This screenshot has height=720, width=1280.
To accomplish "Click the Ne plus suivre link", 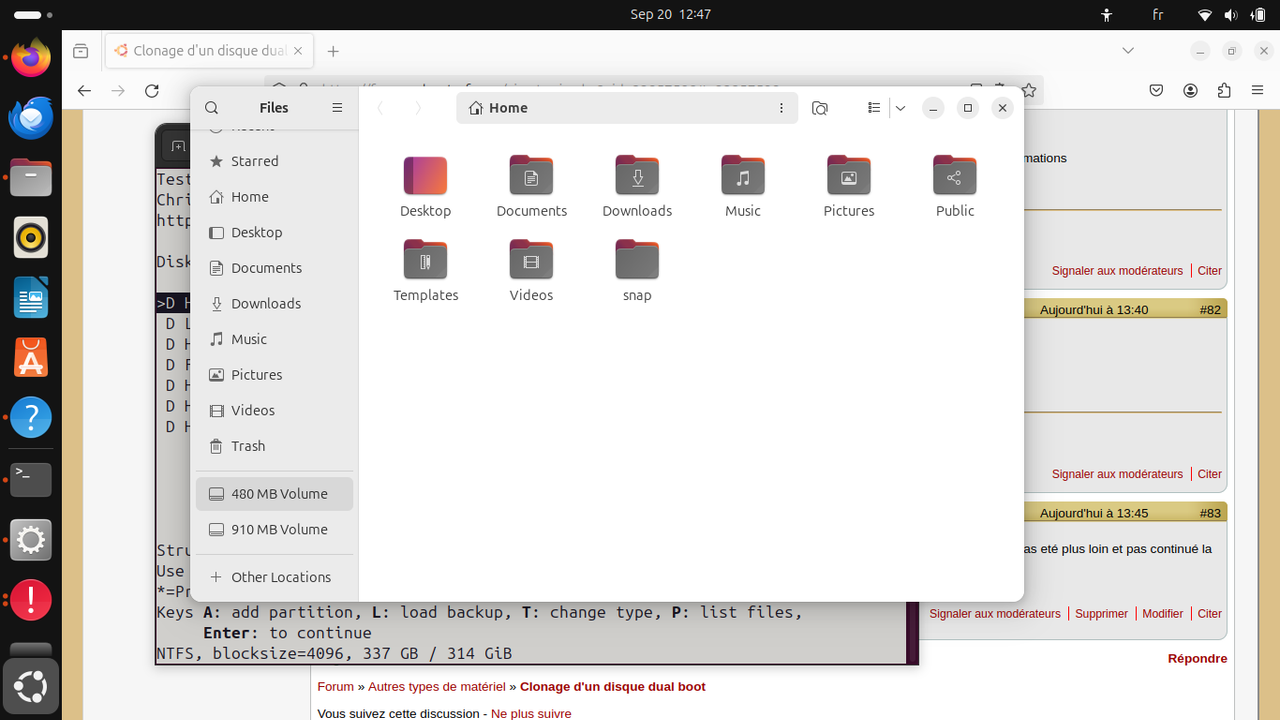I will tap(531, 713).
